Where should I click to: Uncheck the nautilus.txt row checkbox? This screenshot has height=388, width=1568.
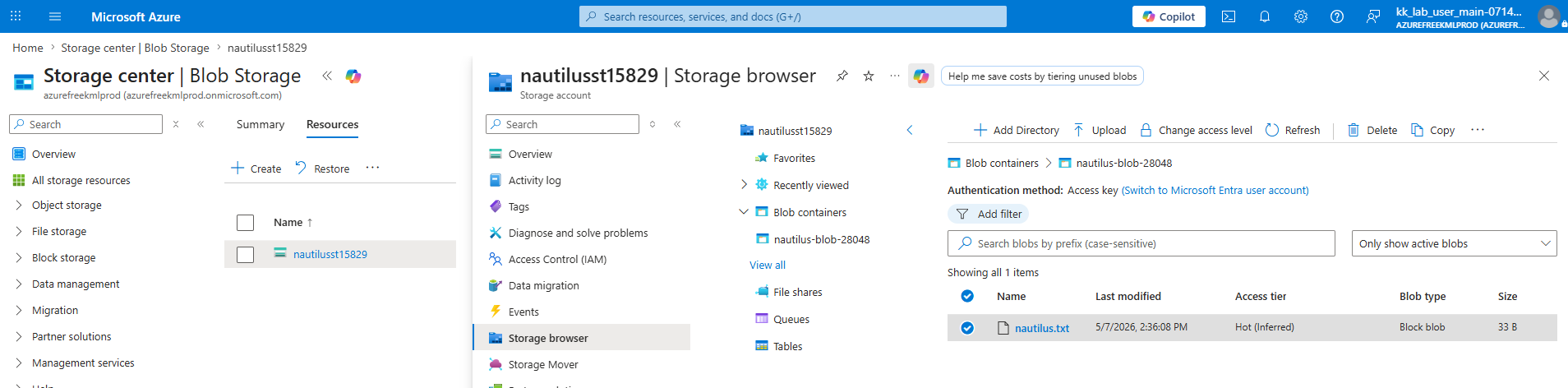[x=967, y=328]
